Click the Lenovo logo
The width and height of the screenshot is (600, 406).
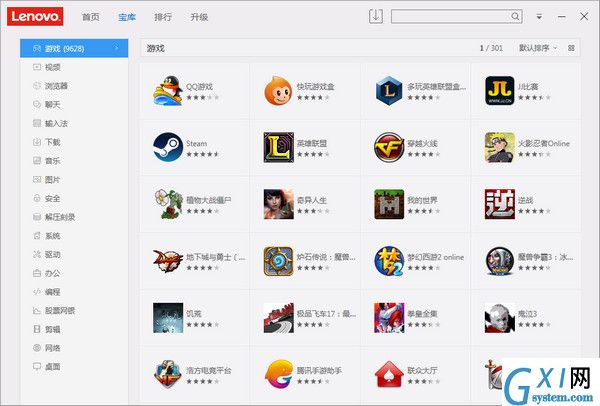pyautogui.click(x=35, y=16)
